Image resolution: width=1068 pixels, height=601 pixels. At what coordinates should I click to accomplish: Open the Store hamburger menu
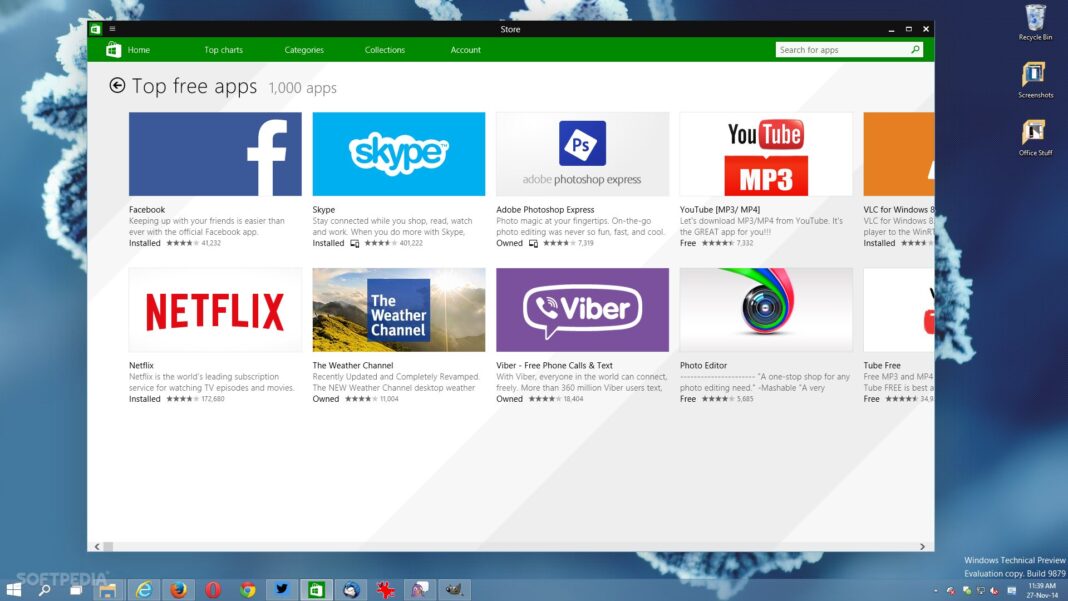tap(112, 29)
